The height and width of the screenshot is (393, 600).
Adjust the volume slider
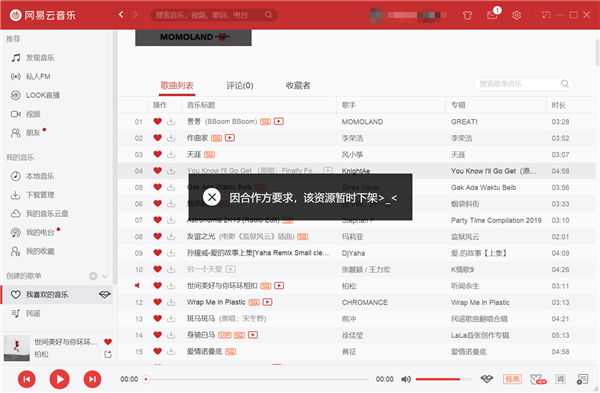pos(443,379)
